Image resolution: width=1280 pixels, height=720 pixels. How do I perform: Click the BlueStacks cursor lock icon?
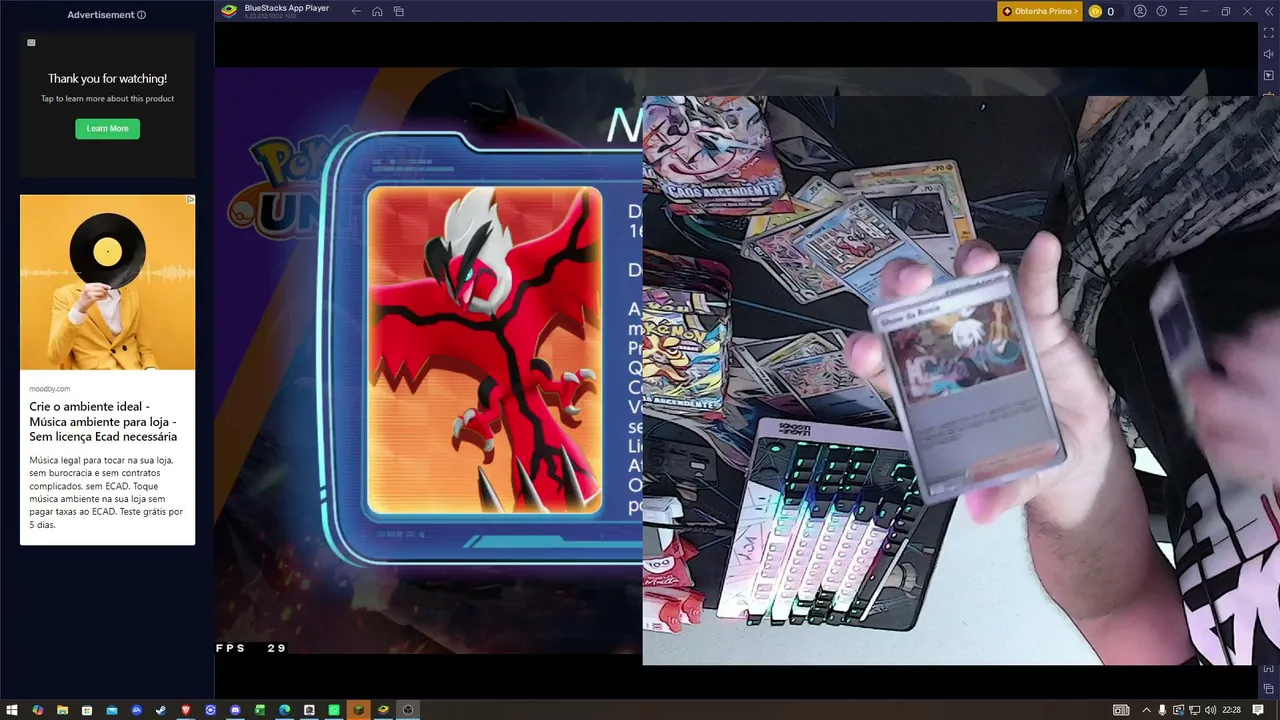click(1269, 75)
